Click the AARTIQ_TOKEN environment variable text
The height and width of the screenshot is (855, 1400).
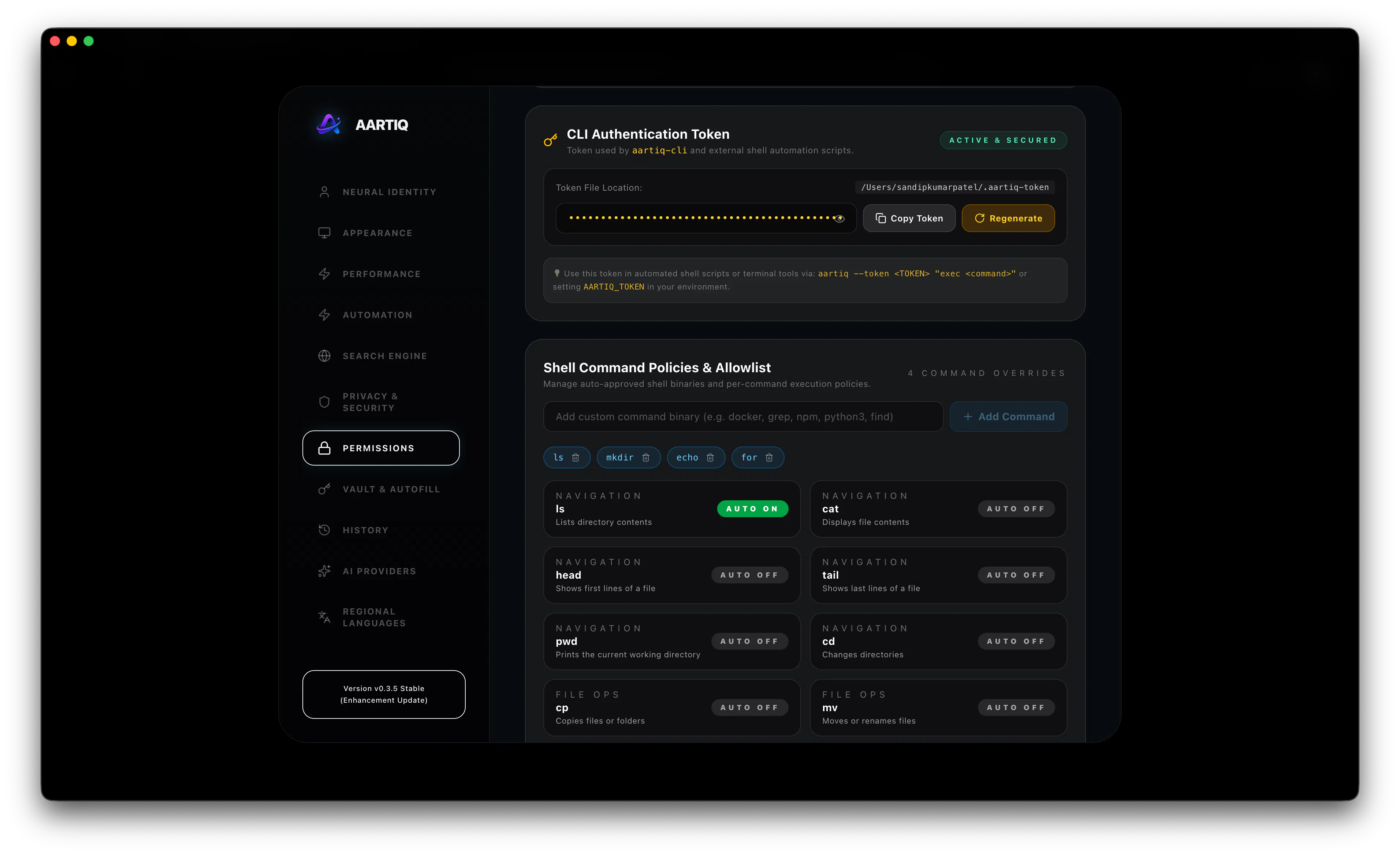(x=614, y=287)
